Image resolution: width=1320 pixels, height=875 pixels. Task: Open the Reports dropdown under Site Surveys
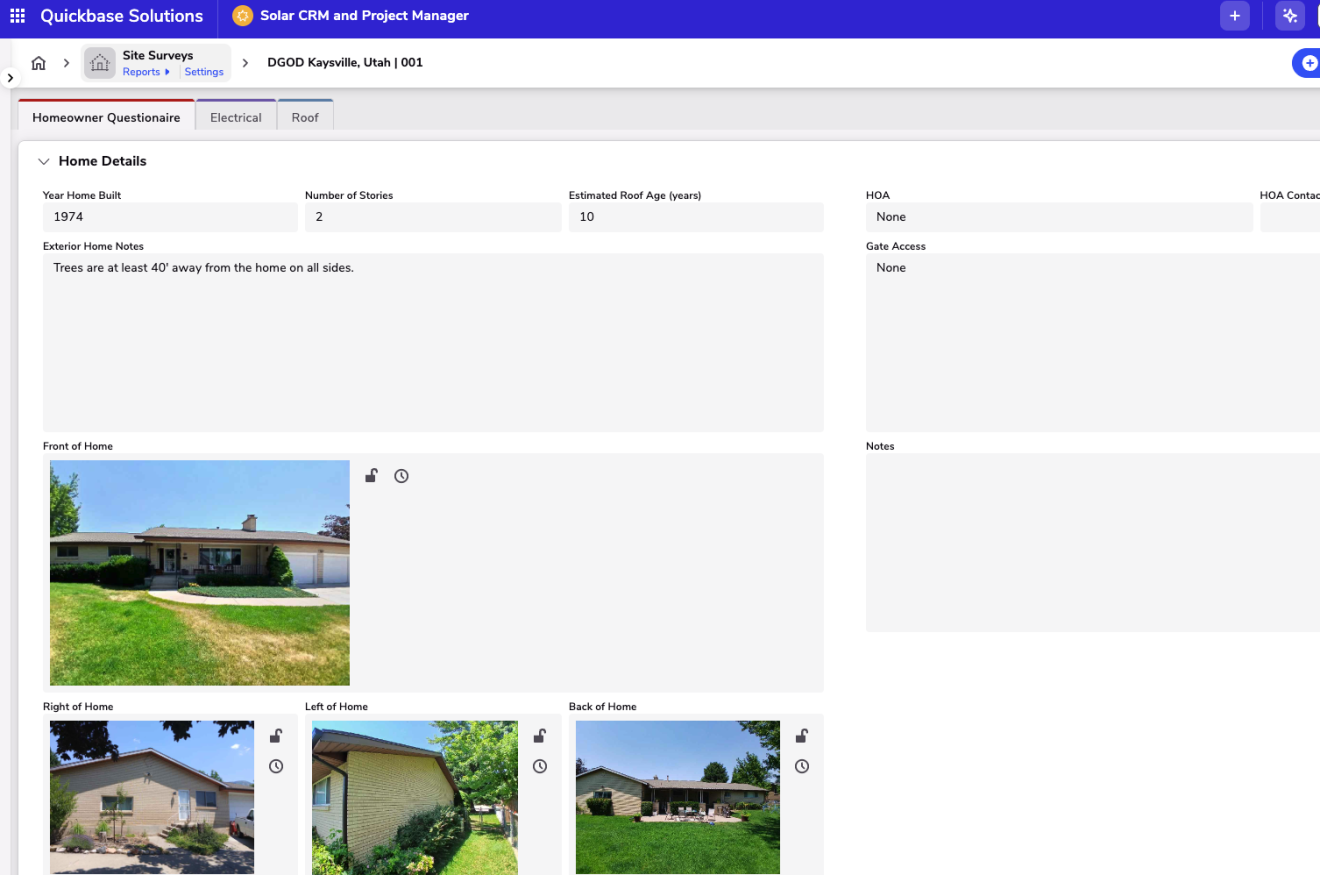pos(146,72)
